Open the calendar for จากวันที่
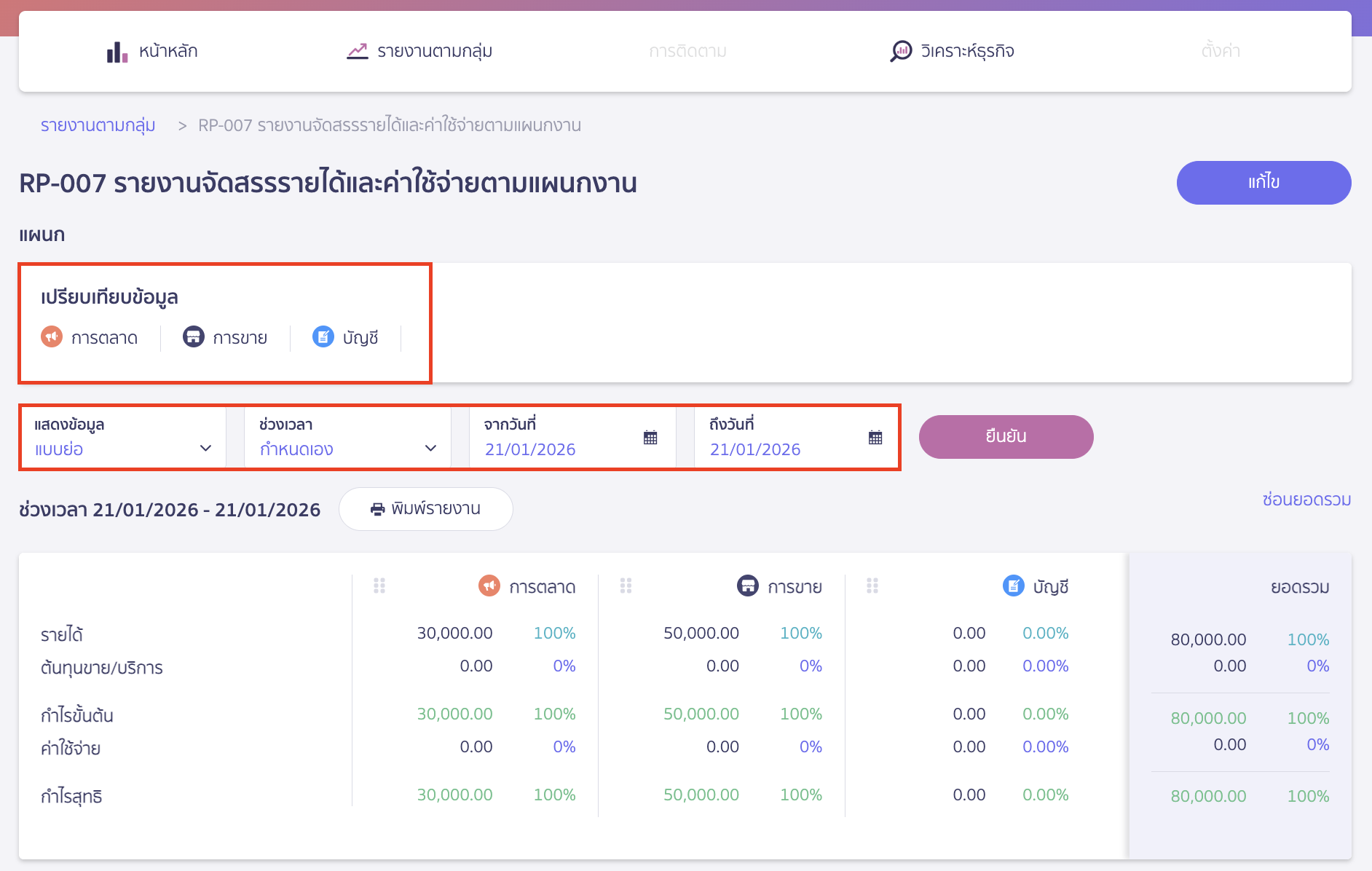 tap(650, 437)
